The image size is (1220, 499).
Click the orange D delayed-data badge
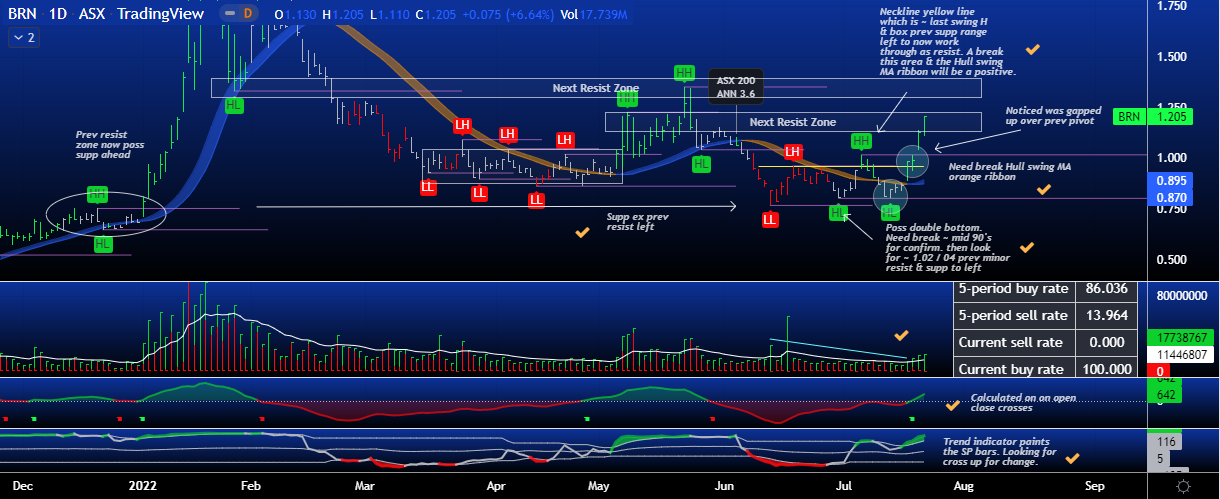[248, 14]
